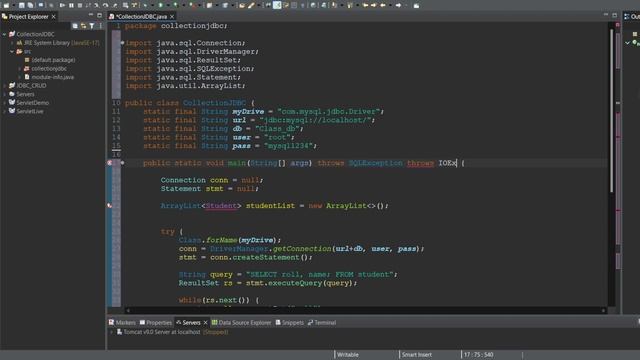Toggle Use Step Filters toolbar button
The image size is (640, 360).
[x=134, y=5]
